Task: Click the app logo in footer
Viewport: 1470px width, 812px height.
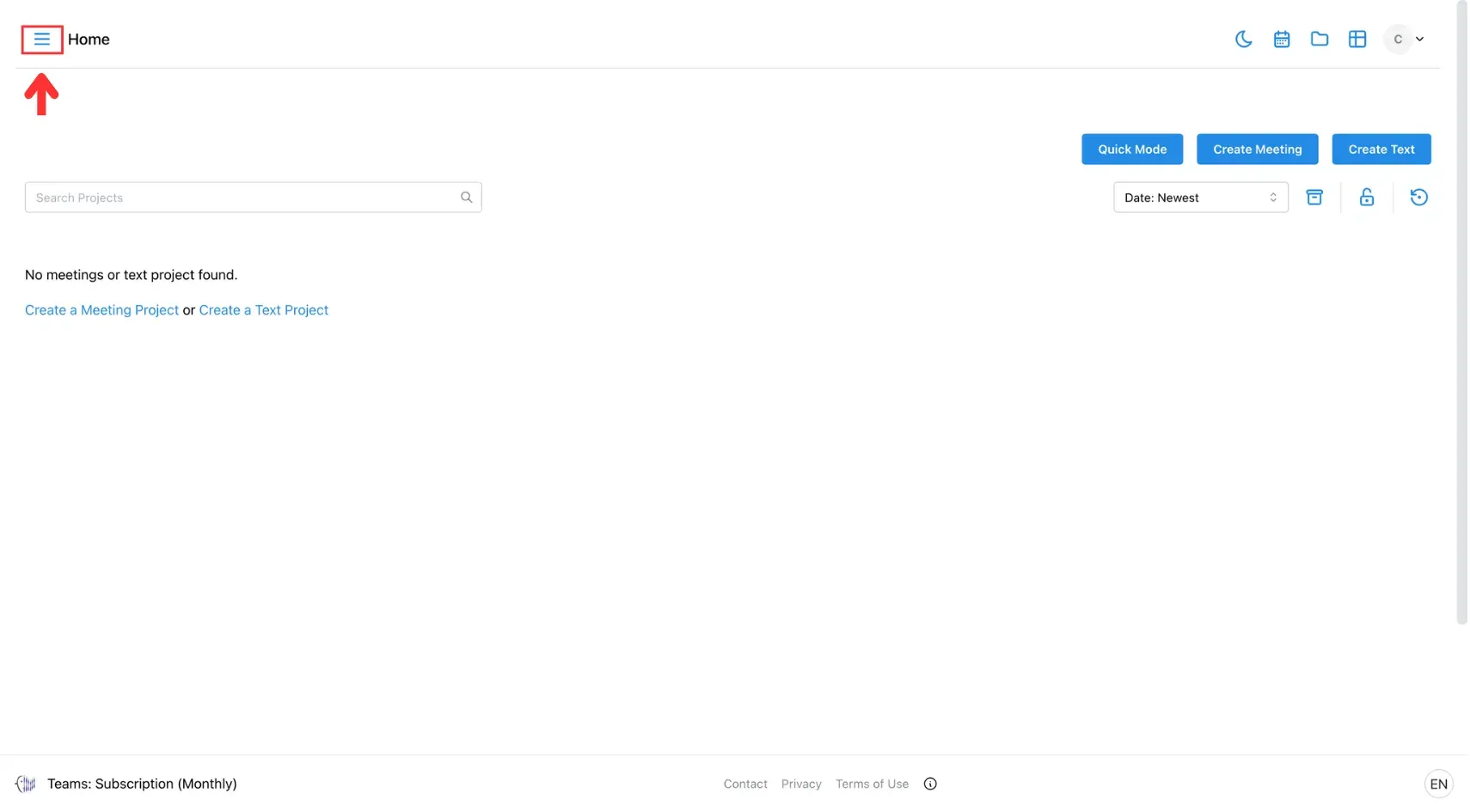Action: pyautogui.click(x=26, y=784)
